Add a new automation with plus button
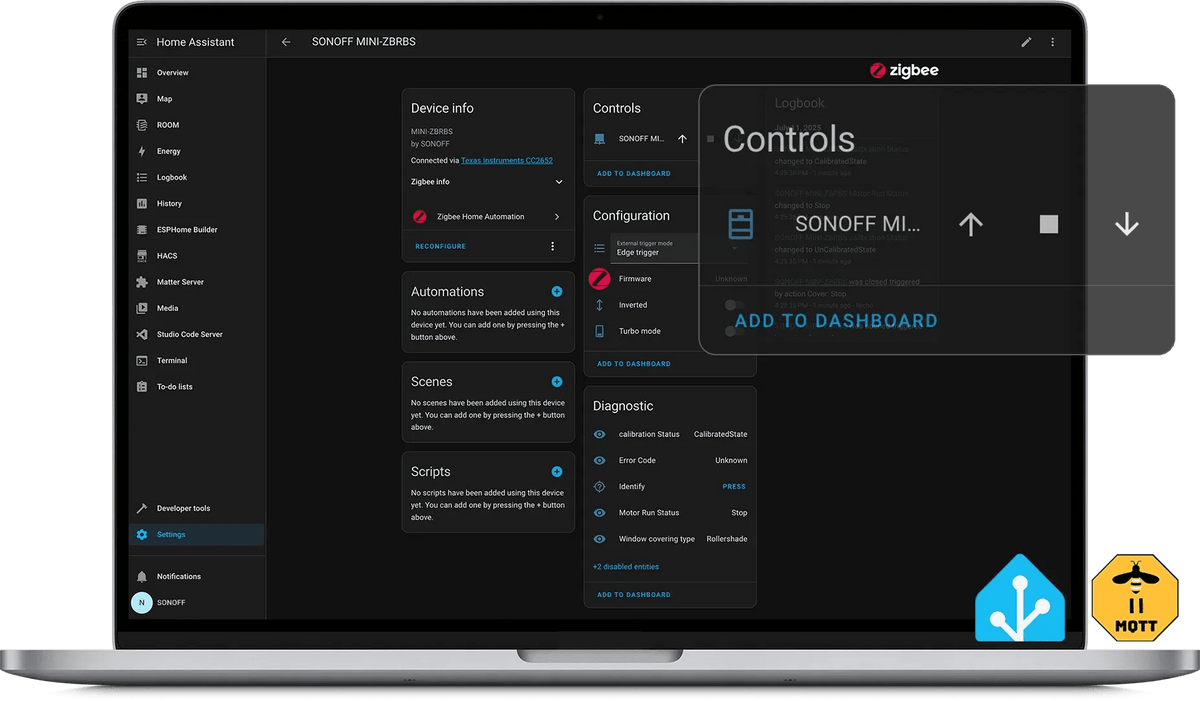Screen dimensions: 1200x701 pyautogui.click(x=557, y=292)
